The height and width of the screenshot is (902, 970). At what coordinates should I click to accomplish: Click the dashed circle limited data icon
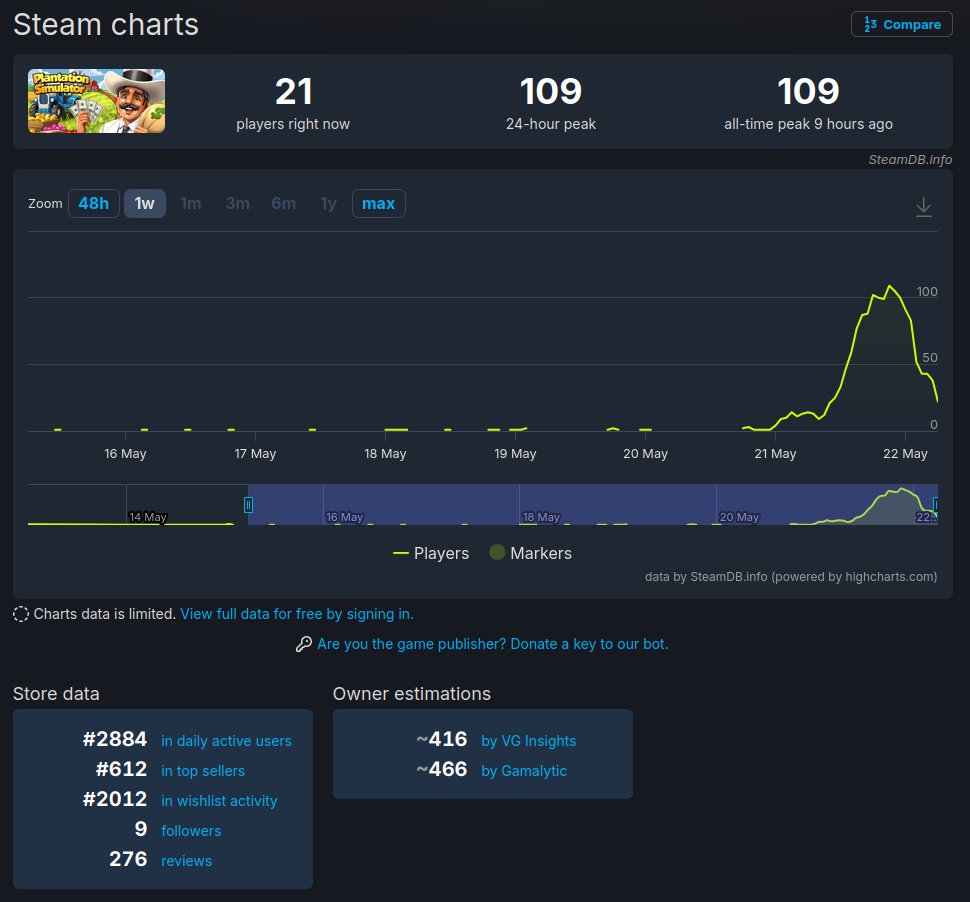[21, 614]
